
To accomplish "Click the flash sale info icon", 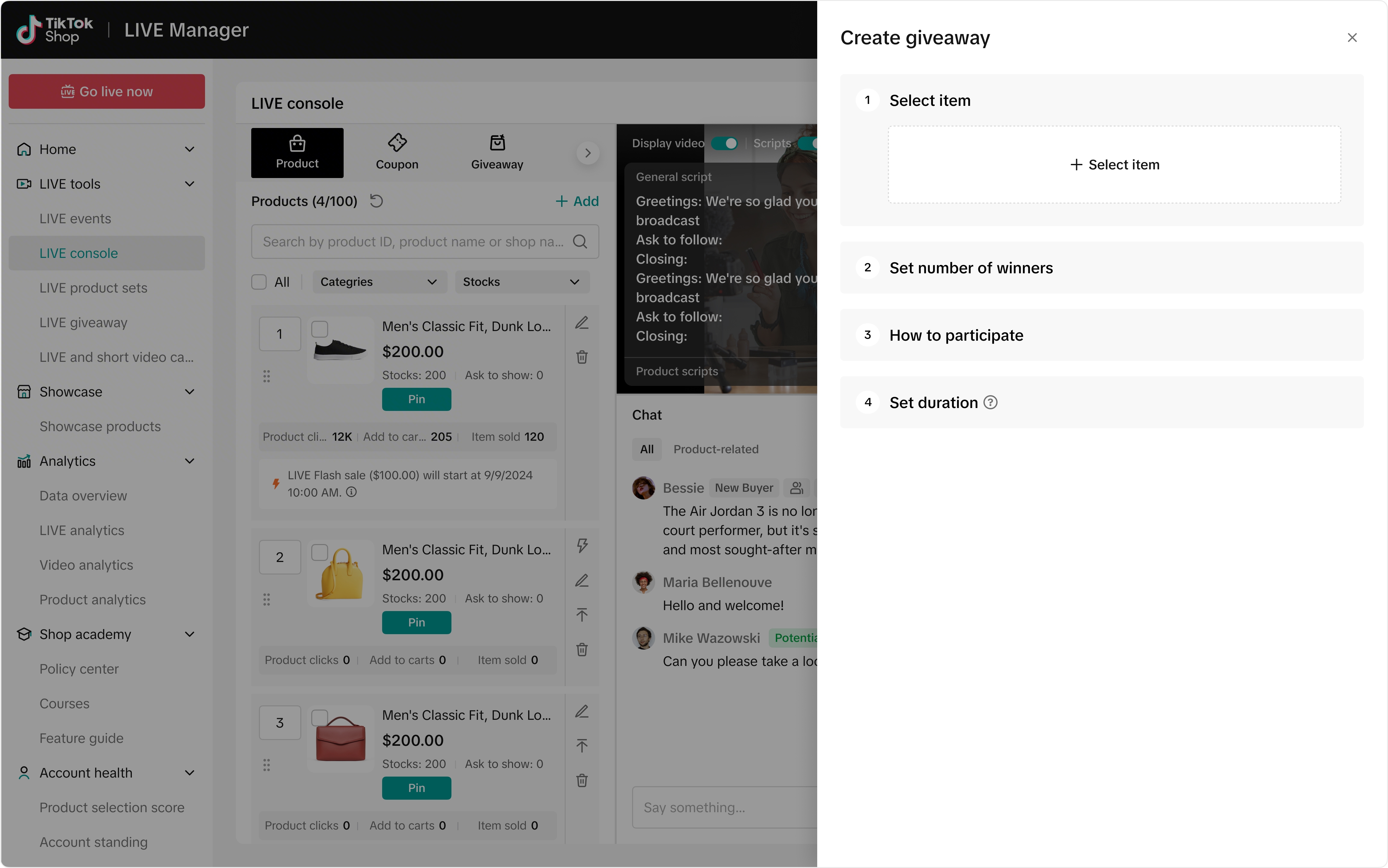I will pyautogui.click(x=351, y=492).
